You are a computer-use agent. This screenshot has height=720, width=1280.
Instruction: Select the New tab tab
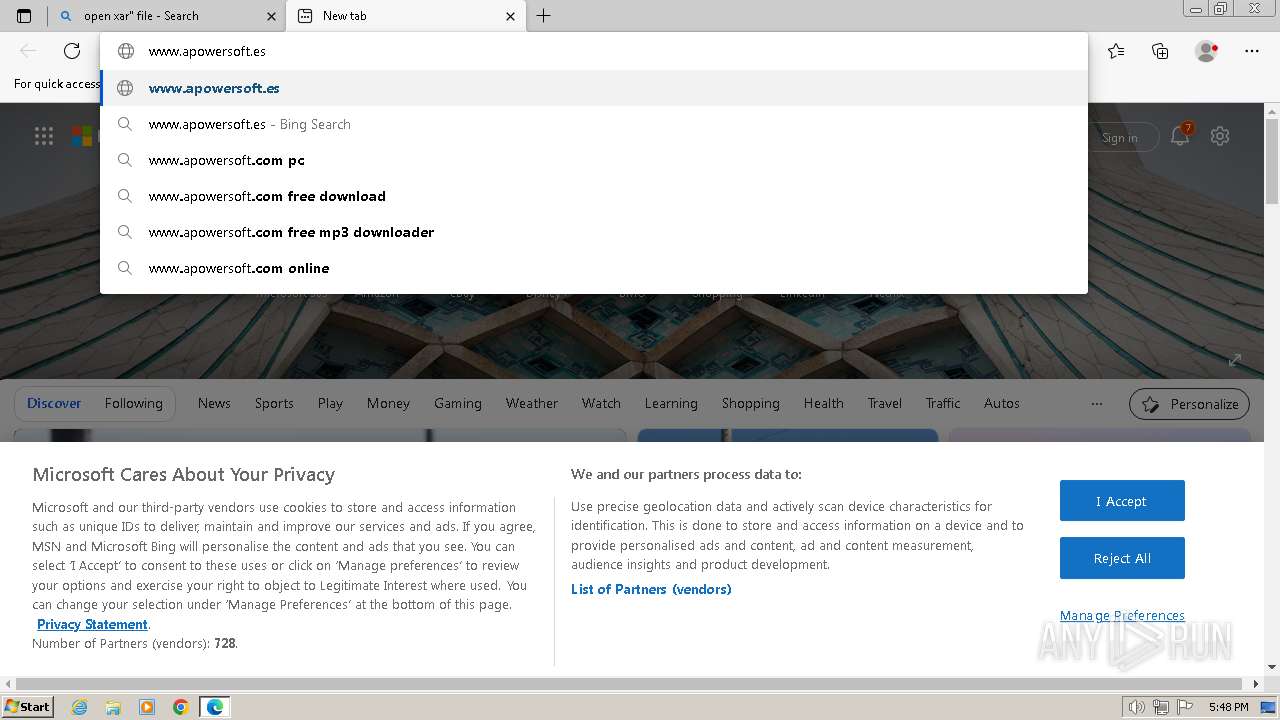405,16
